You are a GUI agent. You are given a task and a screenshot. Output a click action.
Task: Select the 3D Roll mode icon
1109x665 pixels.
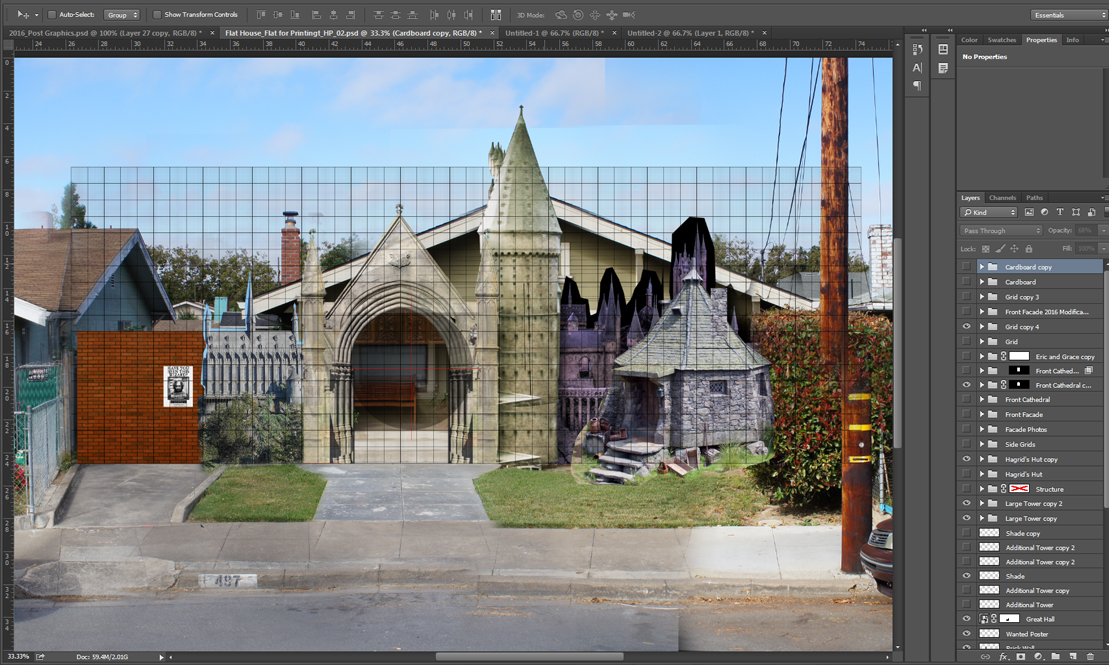[x=578, y=14]
